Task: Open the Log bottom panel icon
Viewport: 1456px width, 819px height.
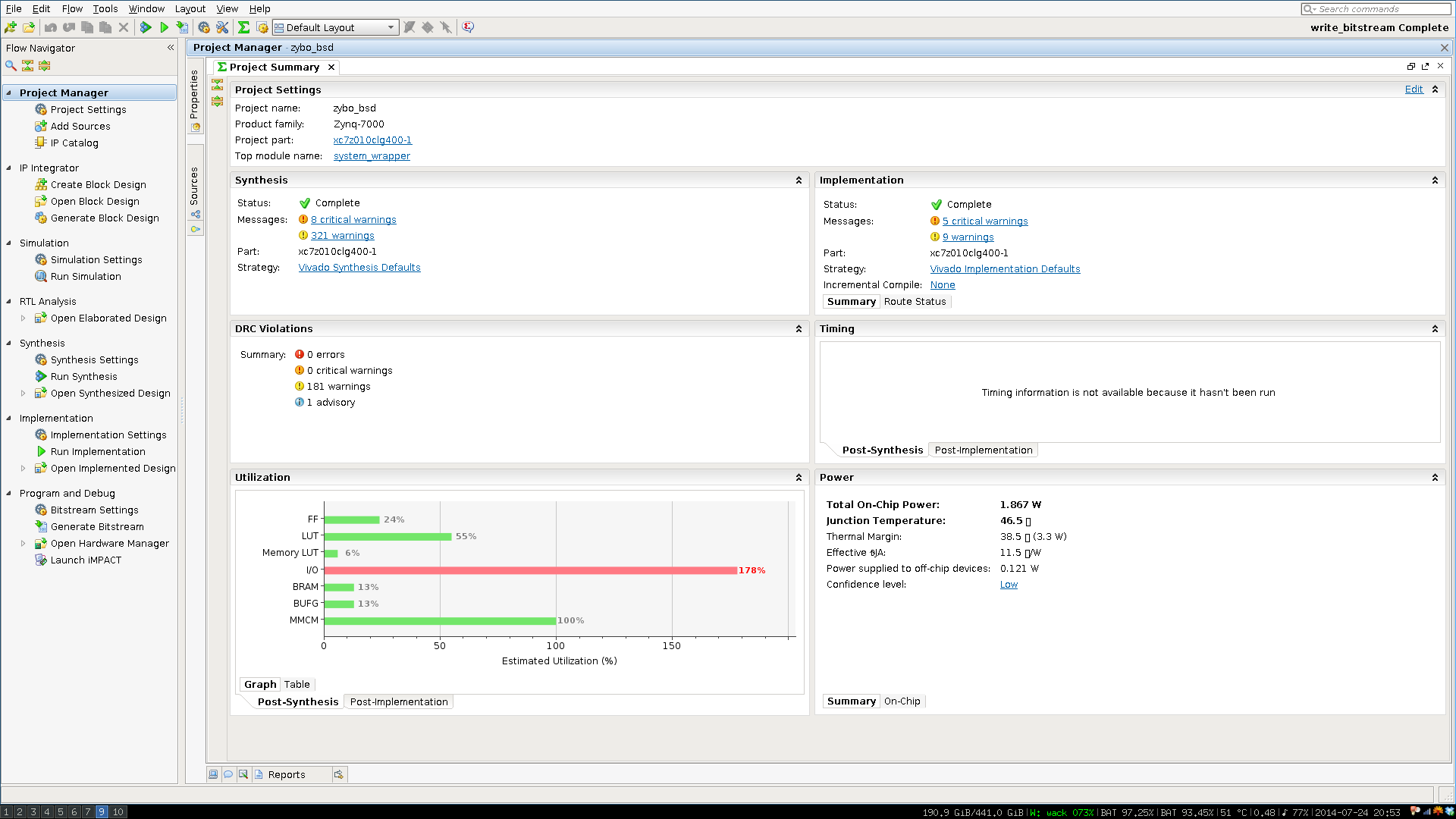Action: tap(243, 774)
